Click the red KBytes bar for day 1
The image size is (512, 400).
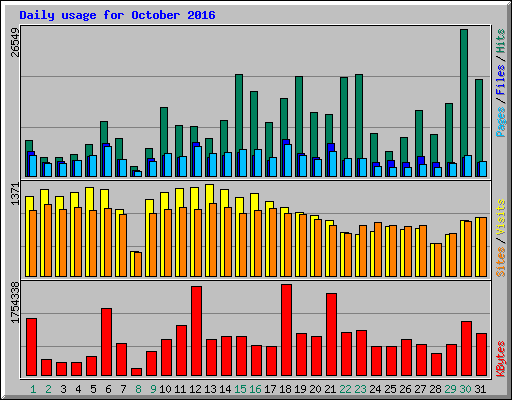pos(31,347)
